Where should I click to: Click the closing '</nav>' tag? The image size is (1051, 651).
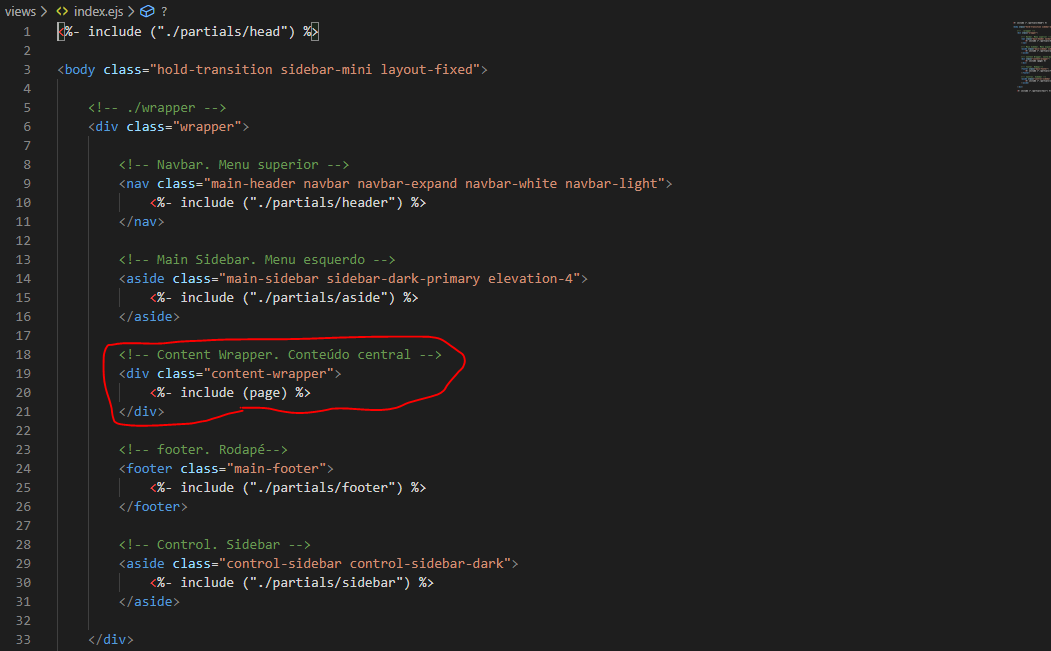pyautogui.click(x=141, y=222)
